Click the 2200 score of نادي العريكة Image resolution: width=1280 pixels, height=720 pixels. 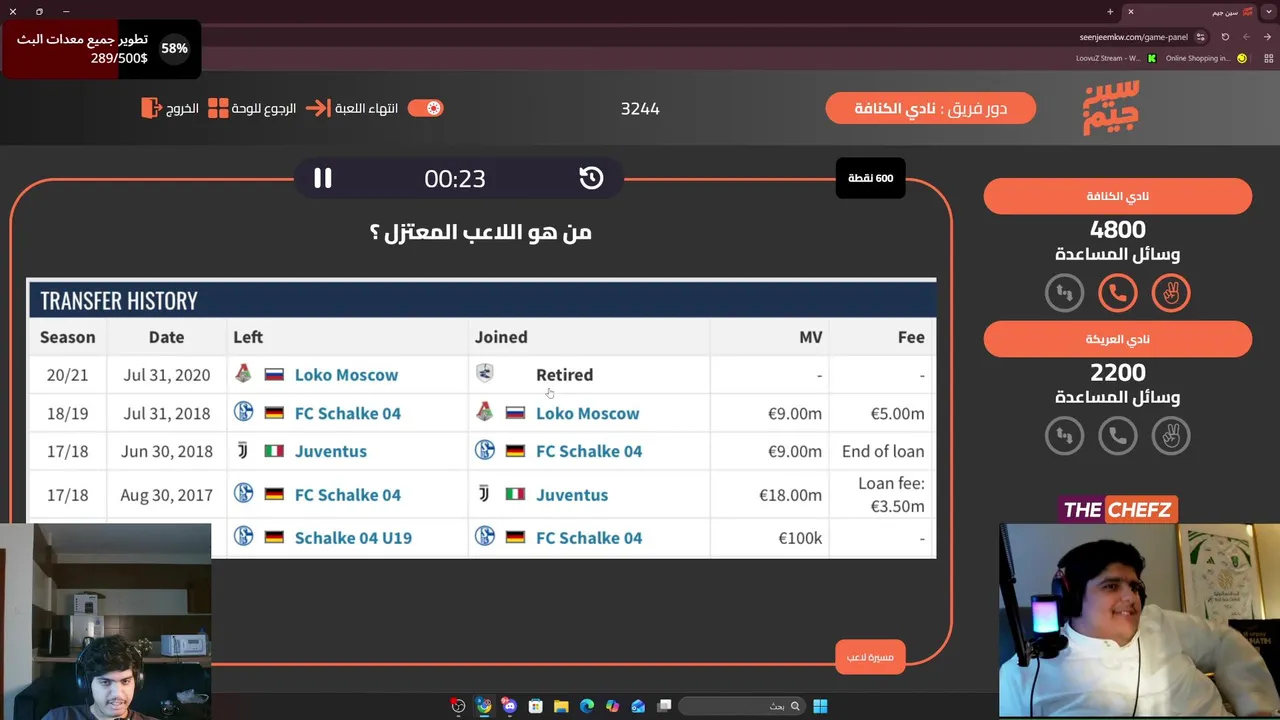coord(1118,373)
